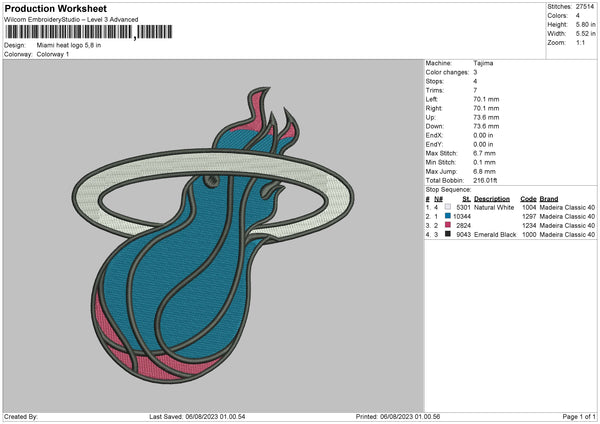Click the Total Bobbin value 216.01ft
This screenshot has height=424, width=600.
pos(487,180)
